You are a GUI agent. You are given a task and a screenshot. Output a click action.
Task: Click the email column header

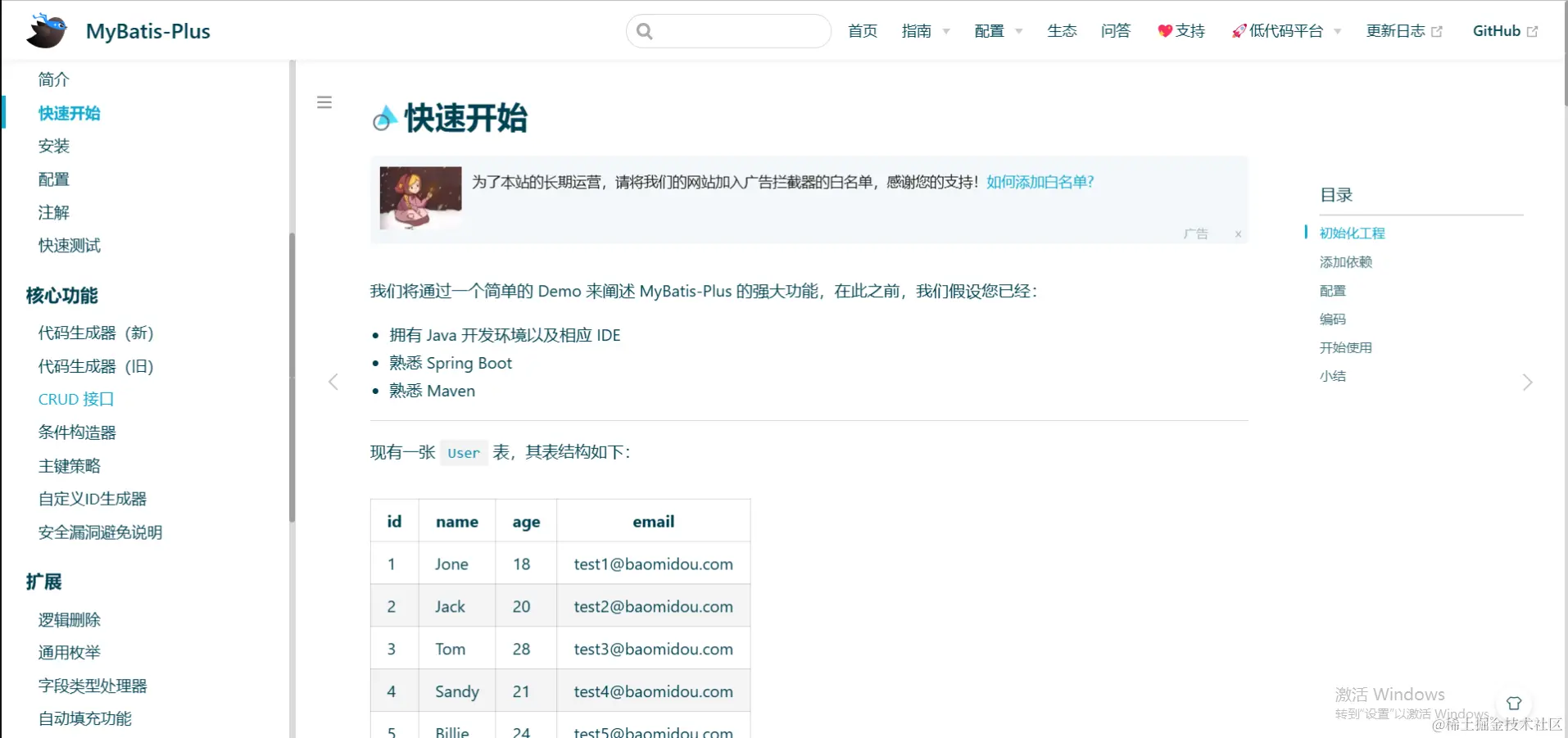point(654,522)
